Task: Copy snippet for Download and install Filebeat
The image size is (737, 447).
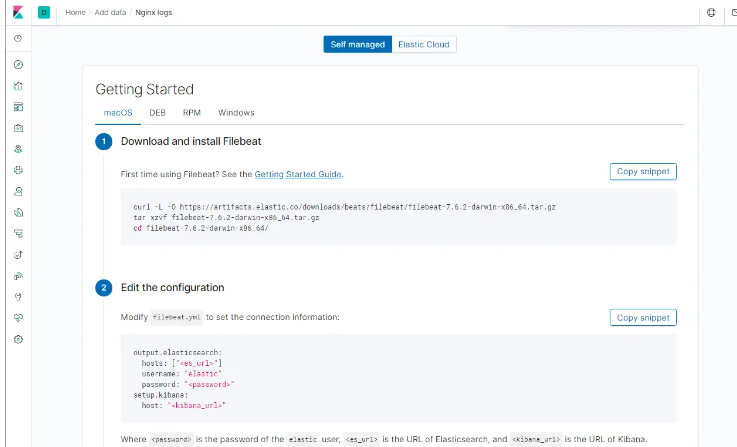Action: tap(642, 171)
